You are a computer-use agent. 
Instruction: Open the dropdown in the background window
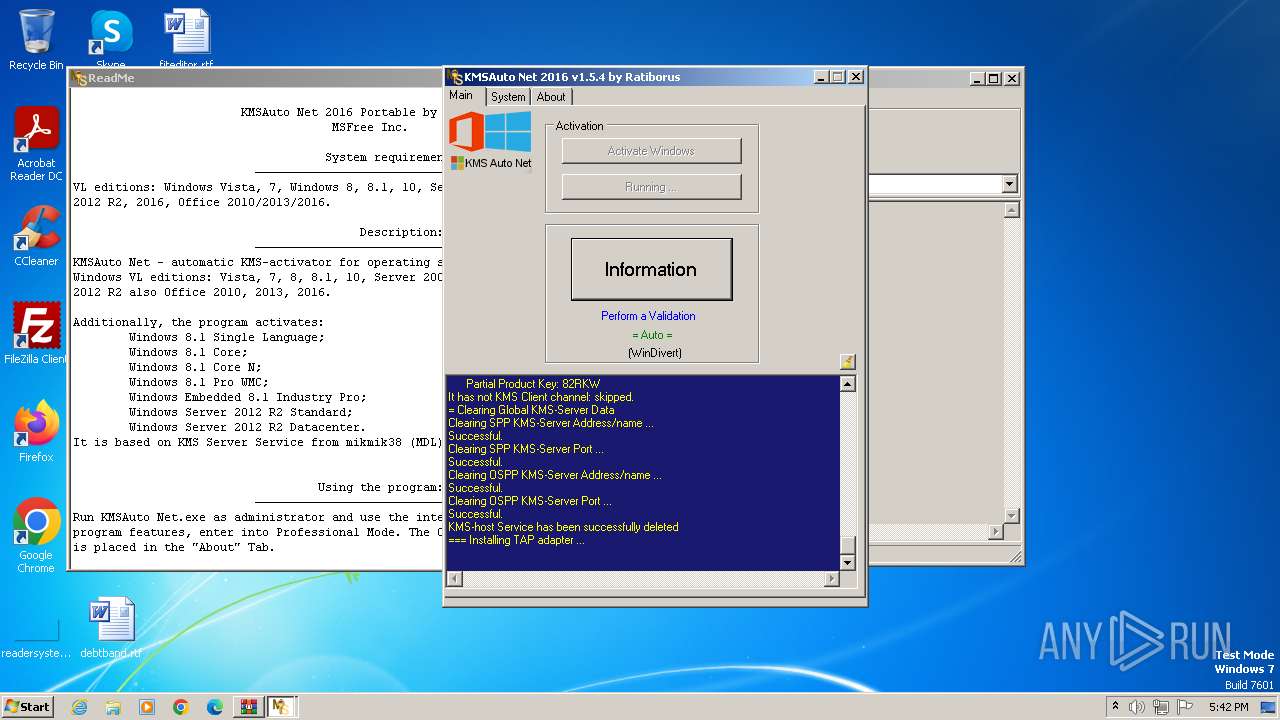click(1009, 184)
